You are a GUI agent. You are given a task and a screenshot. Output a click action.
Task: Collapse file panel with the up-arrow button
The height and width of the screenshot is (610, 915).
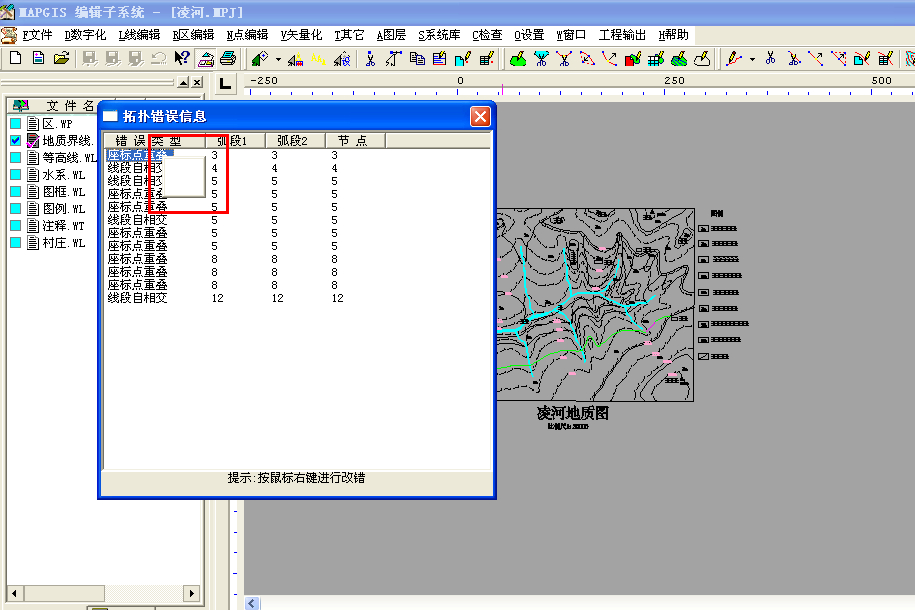tap(182, 82)
